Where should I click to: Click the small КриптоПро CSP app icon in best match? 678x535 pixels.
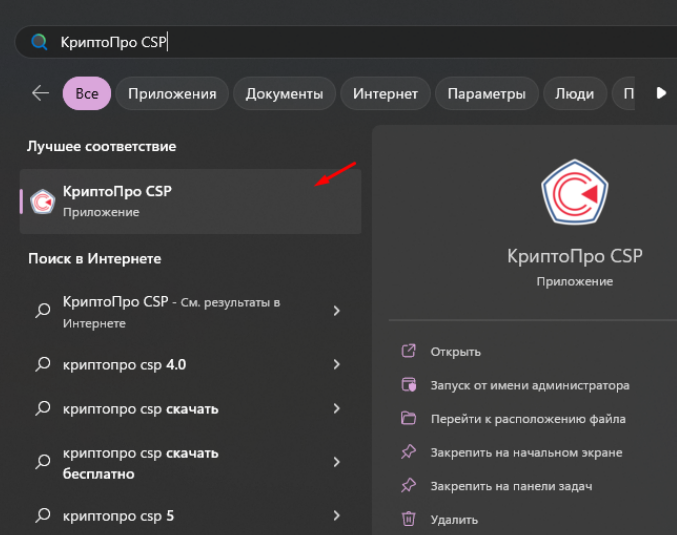pyautogui.click(x=42, y=202)
